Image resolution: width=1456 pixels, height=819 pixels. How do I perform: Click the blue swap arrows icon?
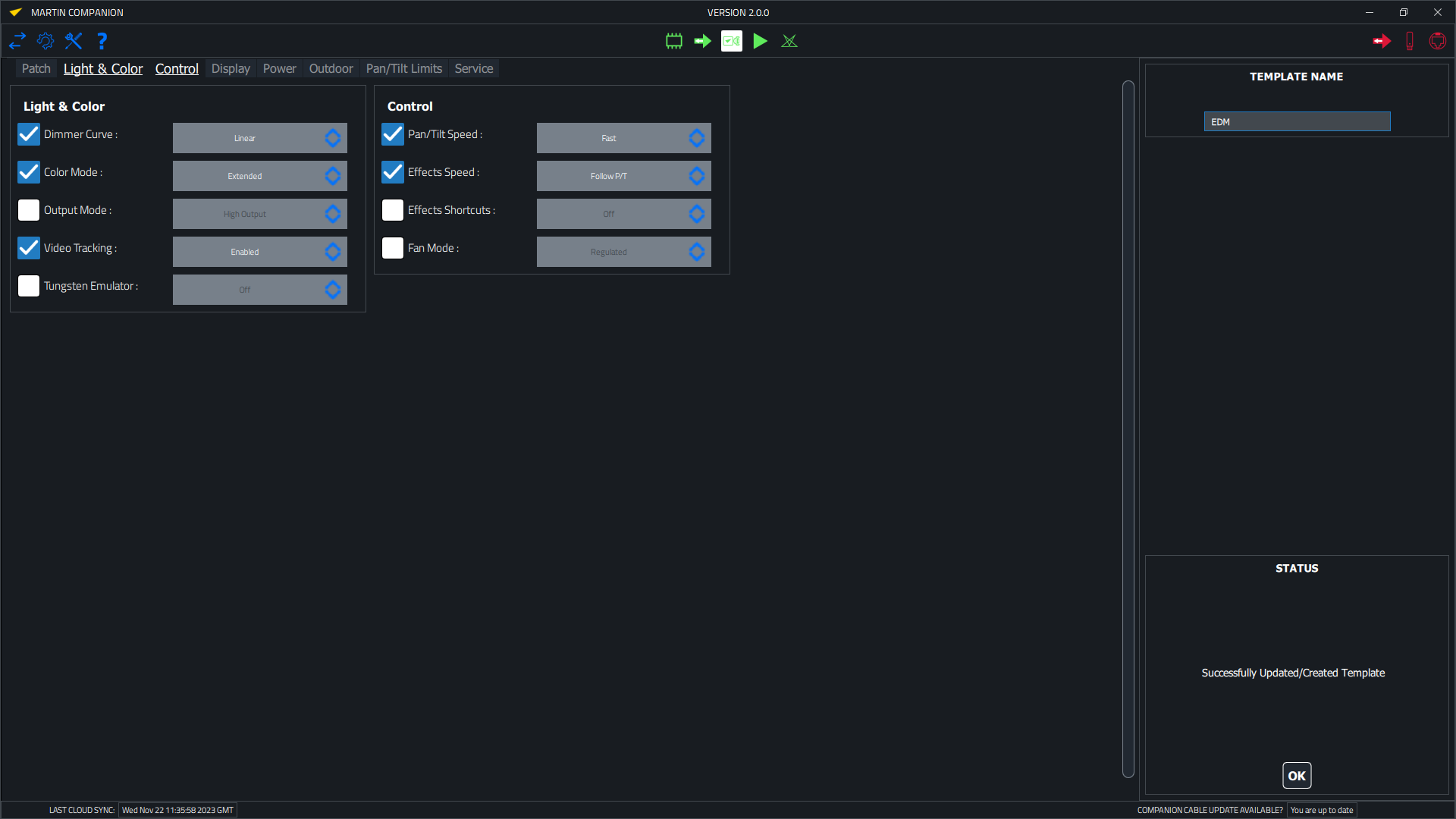pos(17,41)
